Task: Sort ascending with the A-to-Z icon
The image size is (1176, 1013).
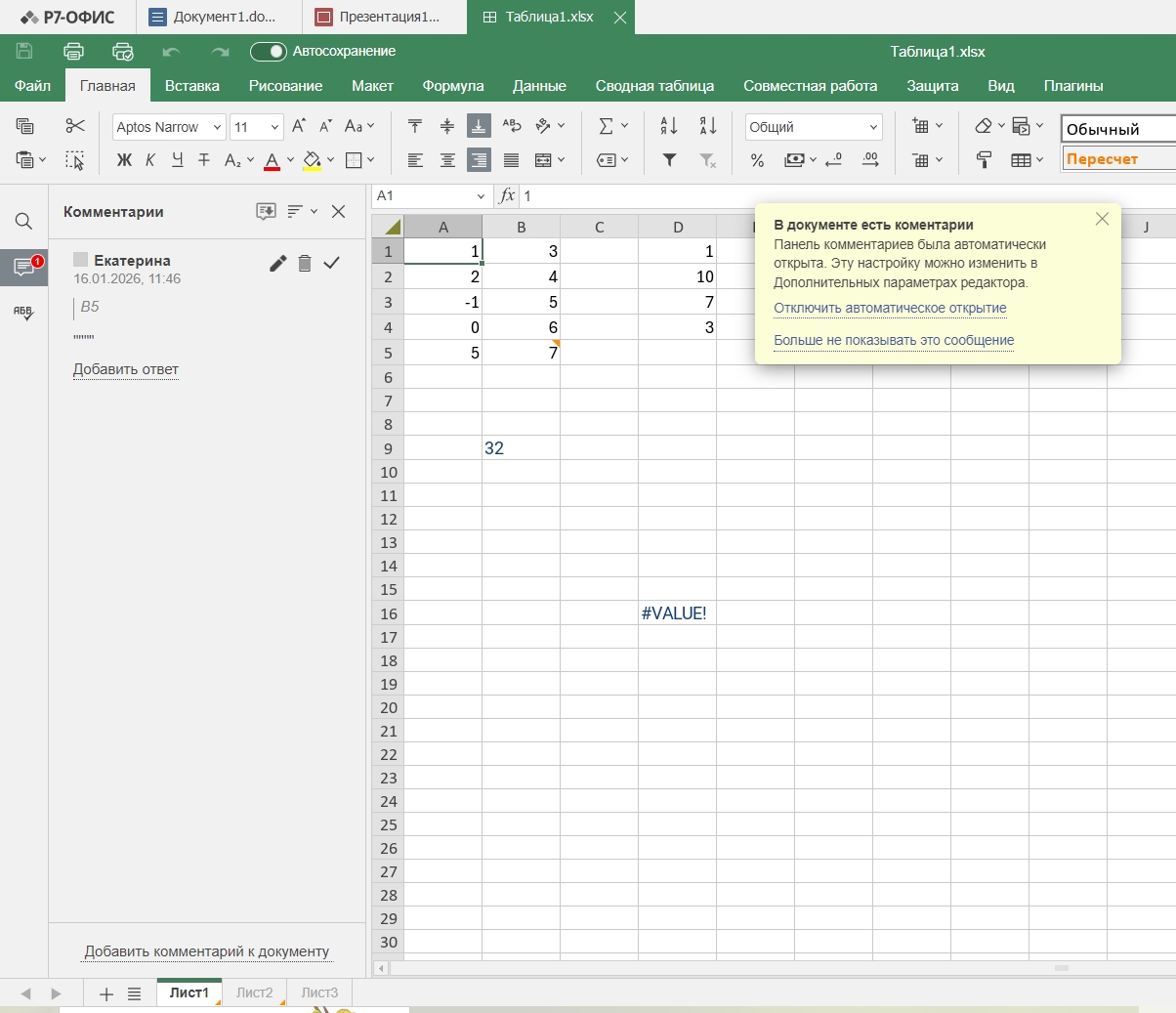Action: coord(669,126)
